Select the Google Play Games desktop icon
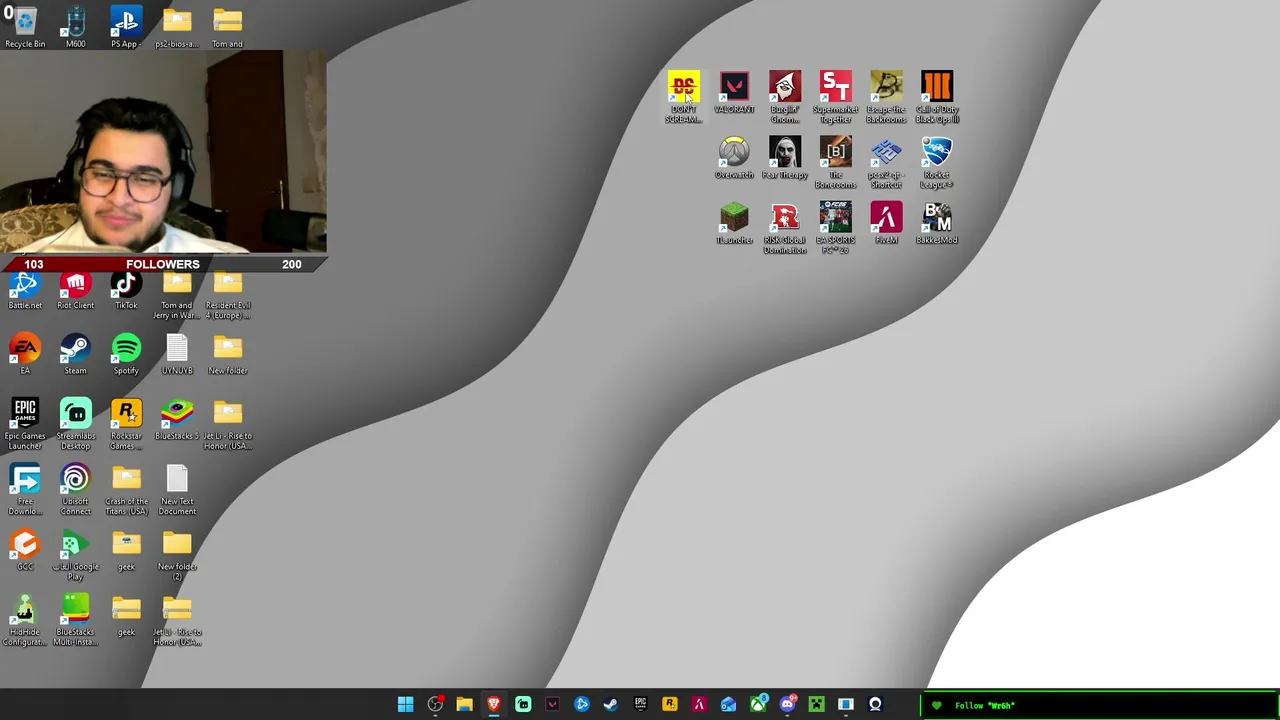This screenshot has width=1280, height=720. click(x=76, y=555)
